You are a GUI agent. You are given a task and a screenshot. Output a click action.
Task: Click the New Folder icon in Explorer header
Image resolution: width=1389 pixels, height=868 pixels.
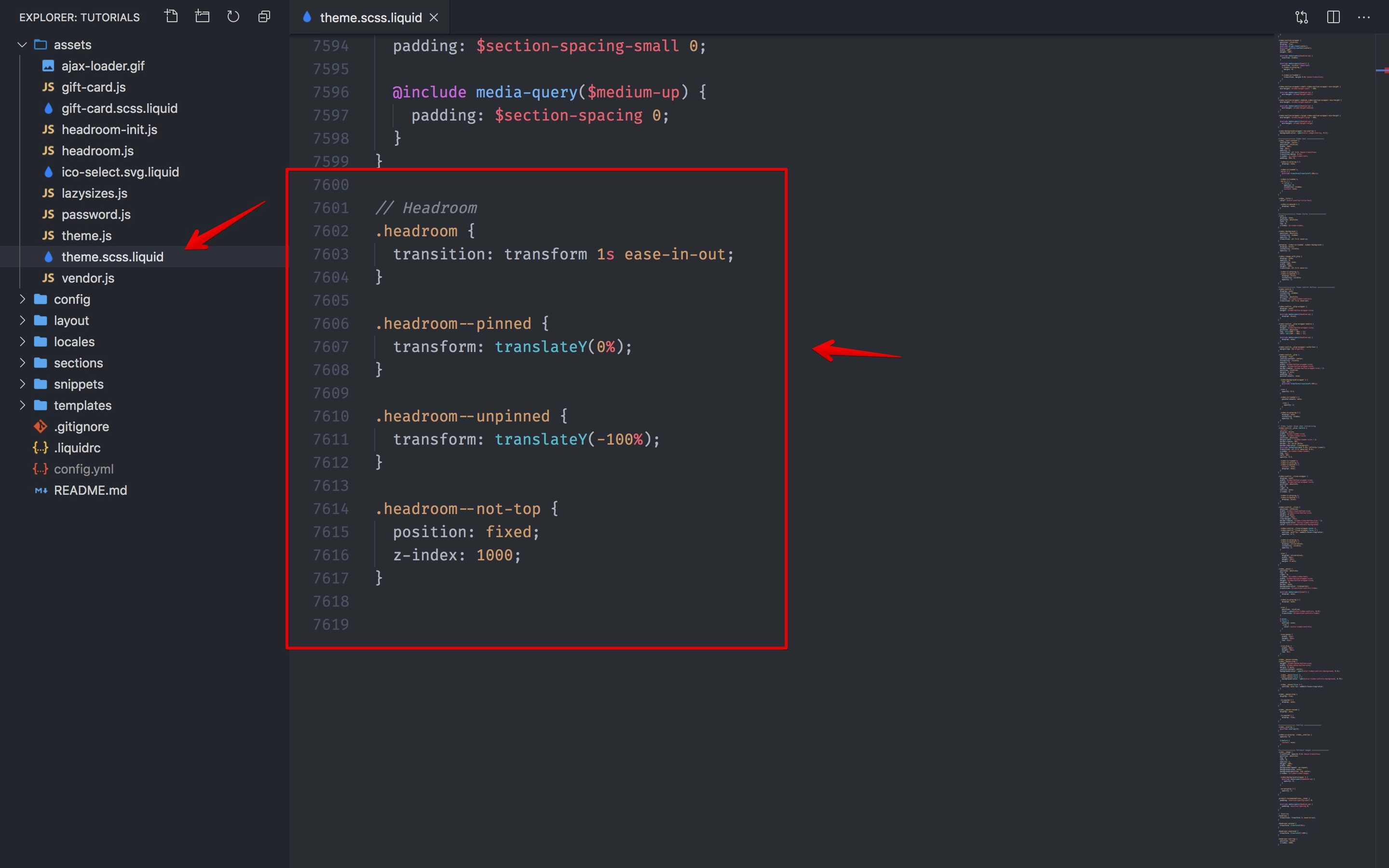pos(202,17)
